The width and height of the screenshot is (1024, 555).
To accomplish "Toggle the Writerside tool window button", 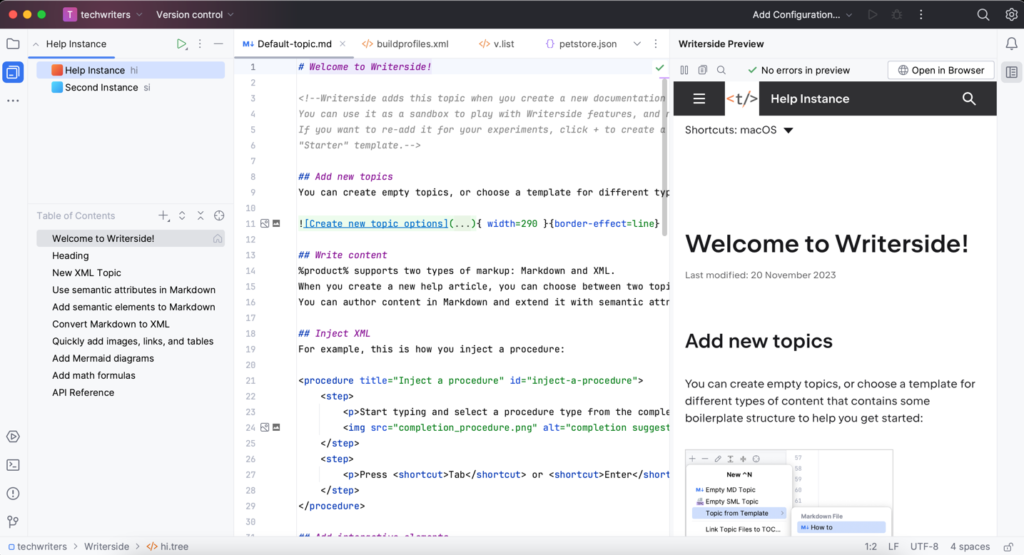I will (x=13, y=72).
